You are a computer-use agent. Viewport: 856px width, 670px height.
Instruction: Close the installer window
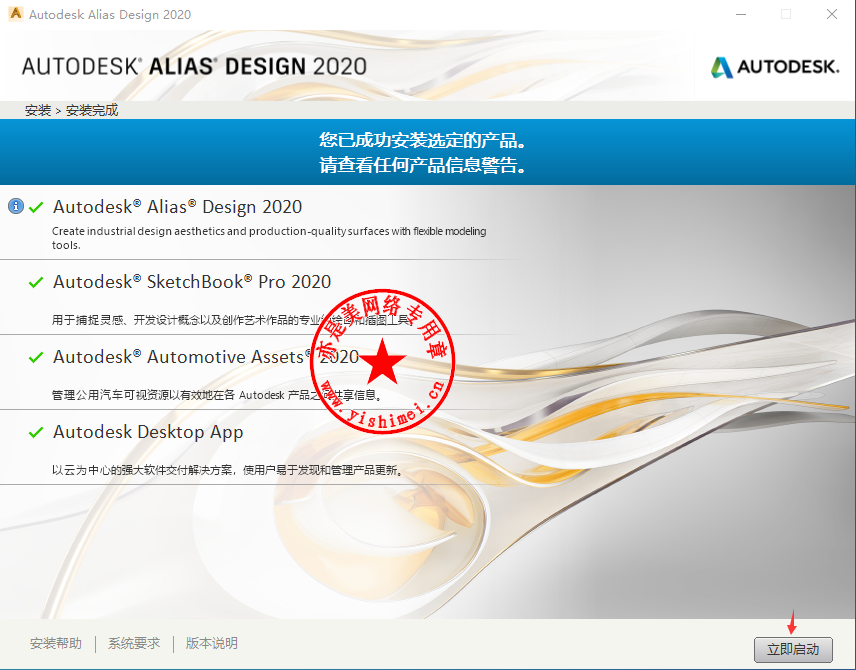click(x=831, y=14)
